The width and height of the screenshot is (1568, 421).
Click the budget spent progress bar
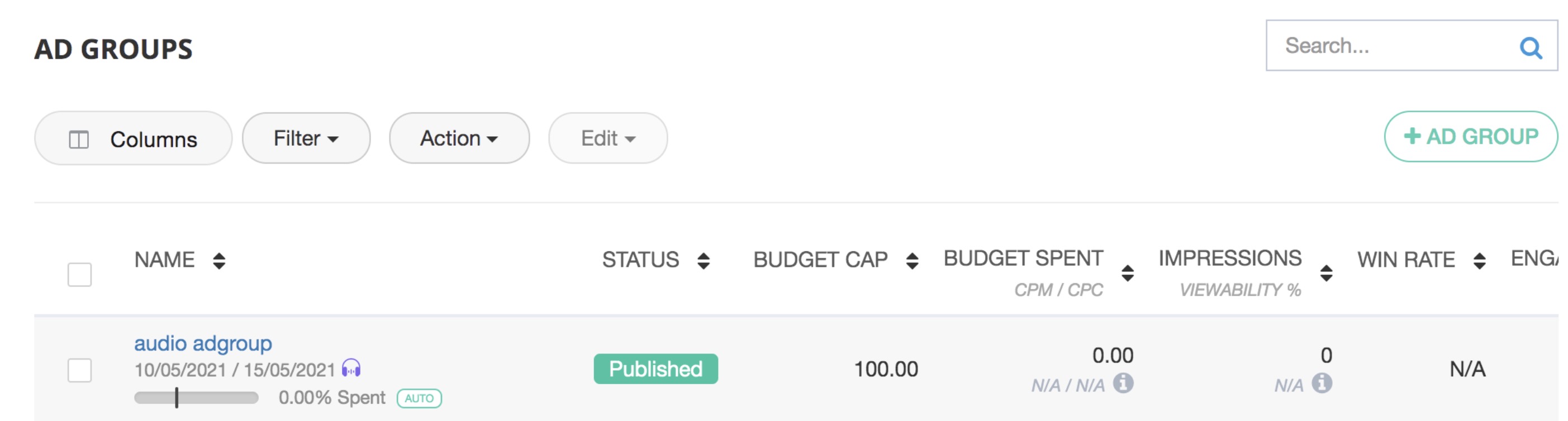point(196,398)
